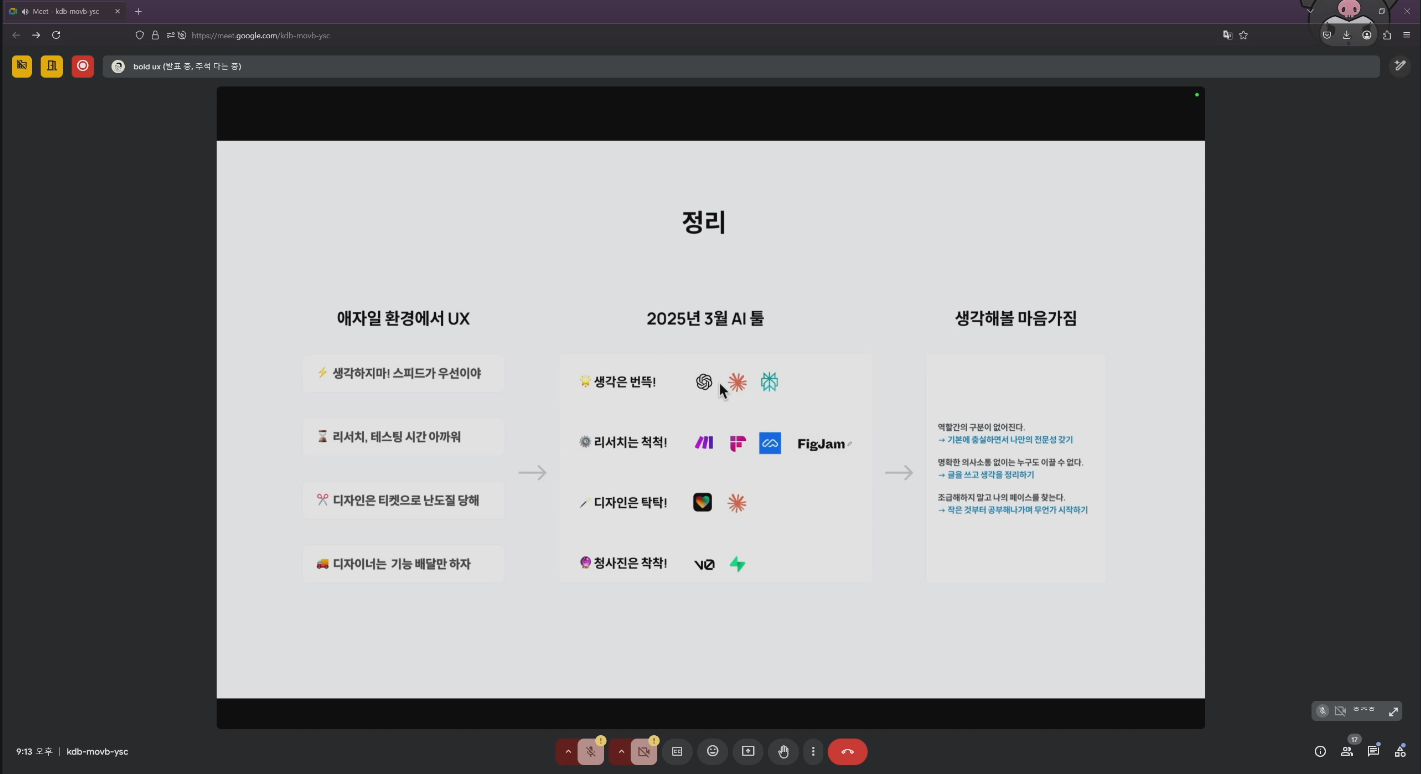Click the yellow door icon button
Viewport: 1421px width, 774px height.
tap(52, 66)
